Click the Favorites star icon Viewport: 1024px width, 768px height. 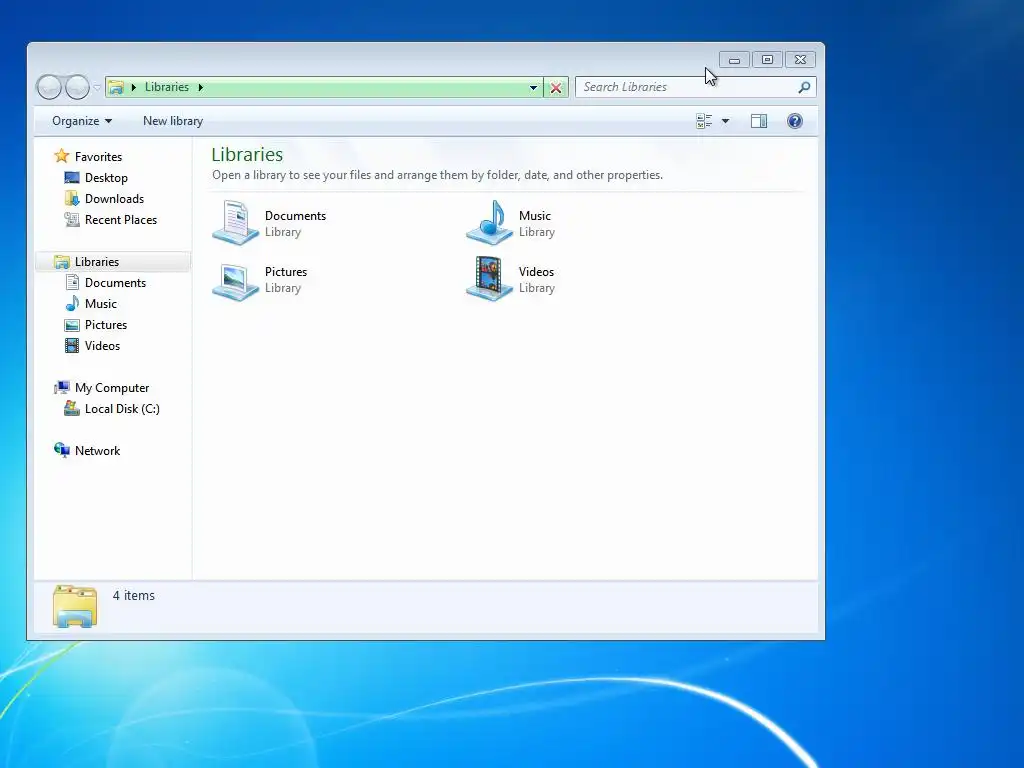(x=61, y=156)
